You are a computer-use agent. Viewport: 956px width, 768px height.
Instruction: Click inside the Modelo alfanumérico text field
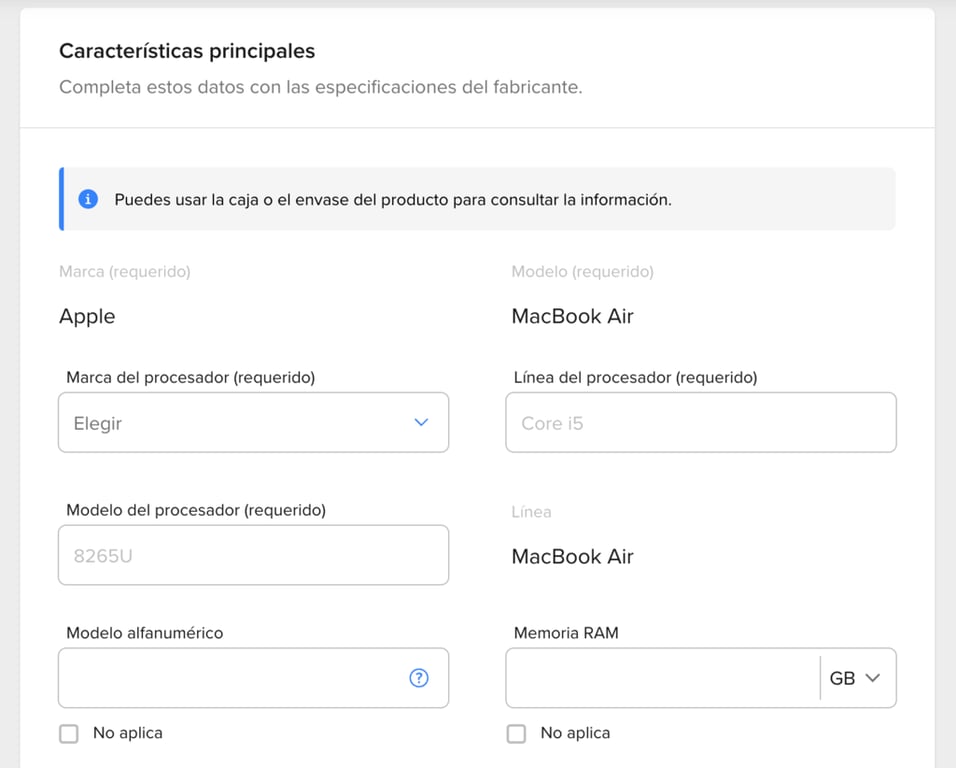pos(230,678)
